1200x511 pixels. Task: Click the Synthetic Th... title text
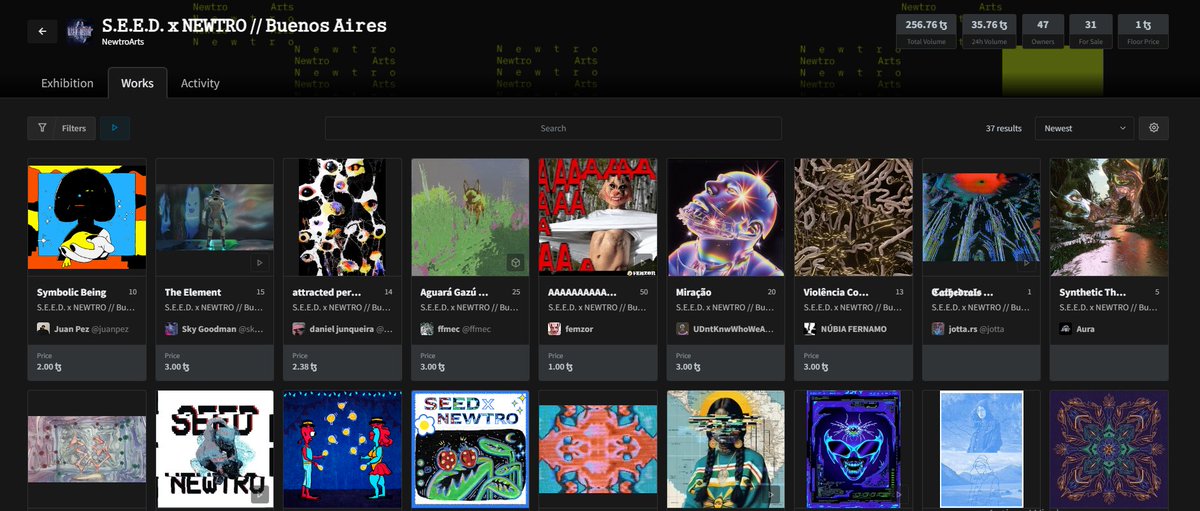(1094, 292)
